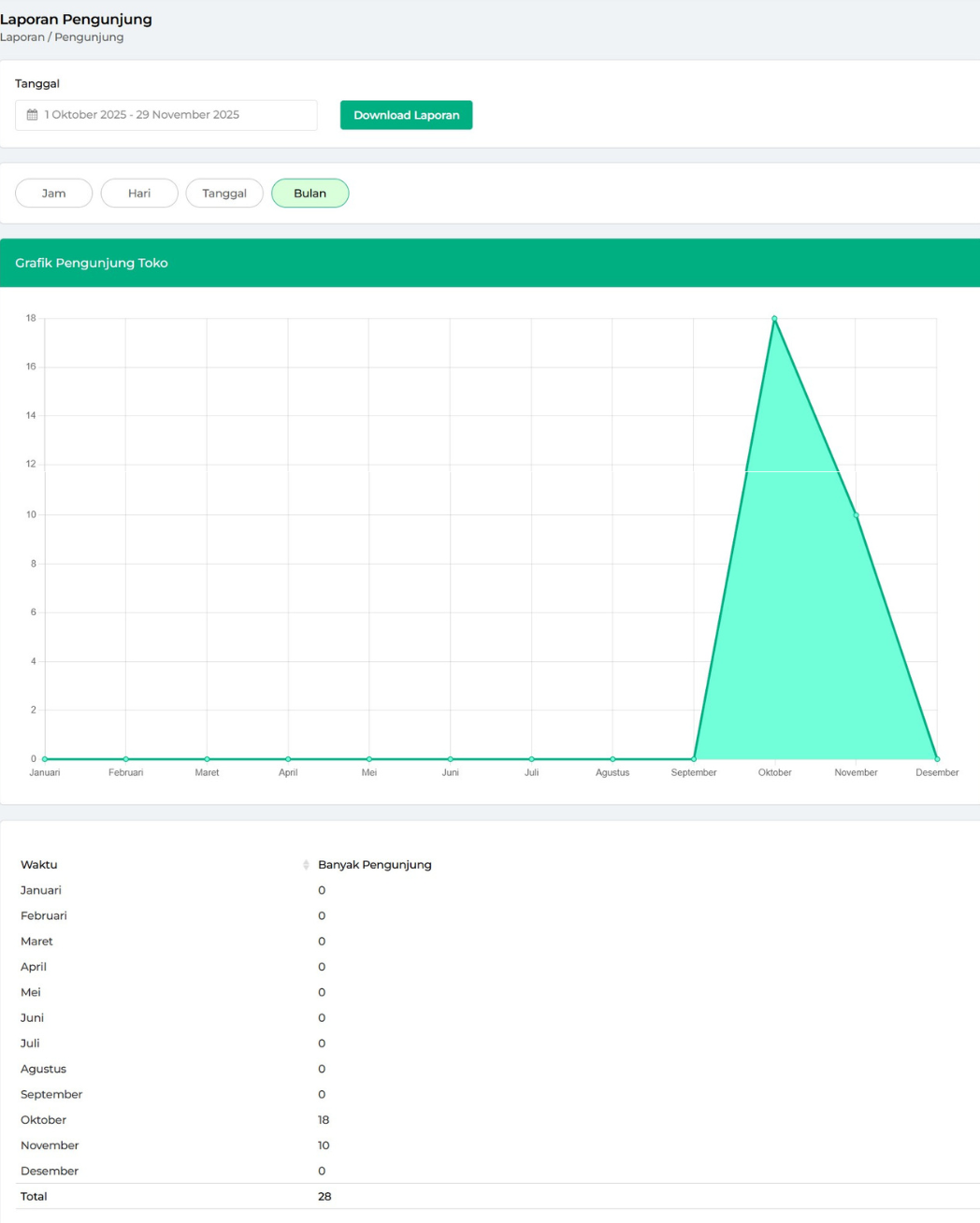Click Pengunjung in the breadcrumb
980x1223 pixels.
89,37
